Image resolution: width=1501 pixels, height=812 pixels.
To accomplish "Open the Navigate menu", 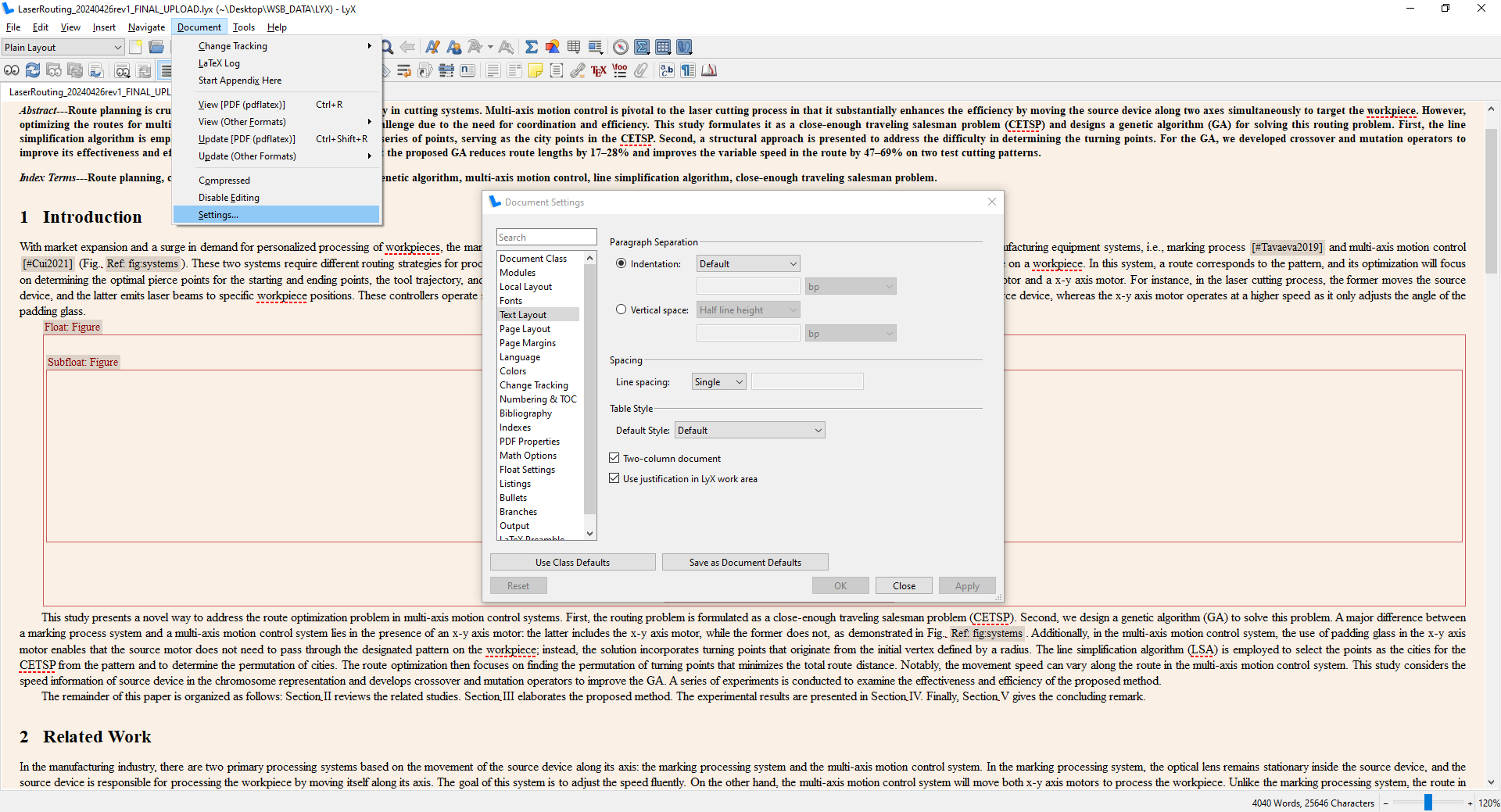I will tap(147, 27).
